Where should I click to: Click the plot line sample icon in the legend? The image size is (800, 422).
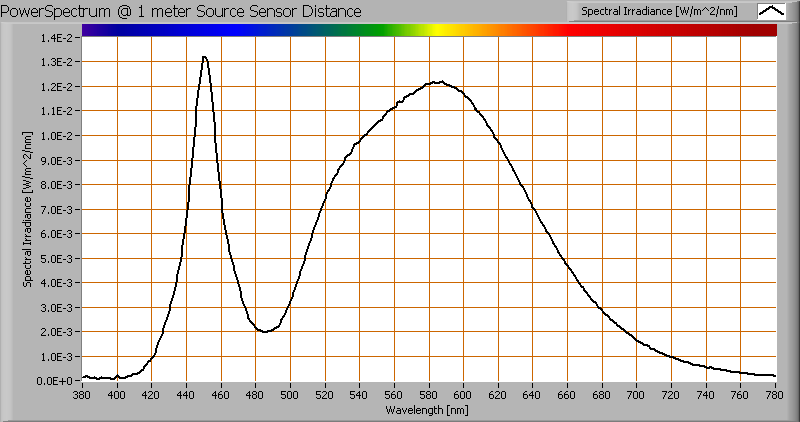click(x=772, y=11)
